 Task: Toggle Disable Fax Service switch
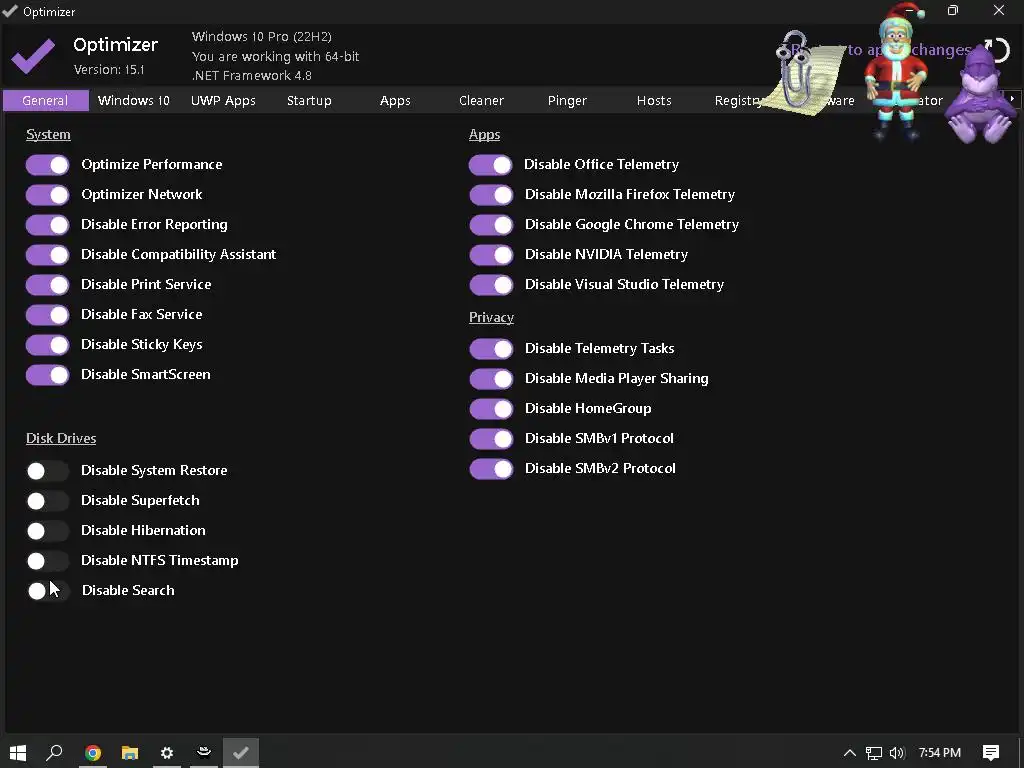48,315
